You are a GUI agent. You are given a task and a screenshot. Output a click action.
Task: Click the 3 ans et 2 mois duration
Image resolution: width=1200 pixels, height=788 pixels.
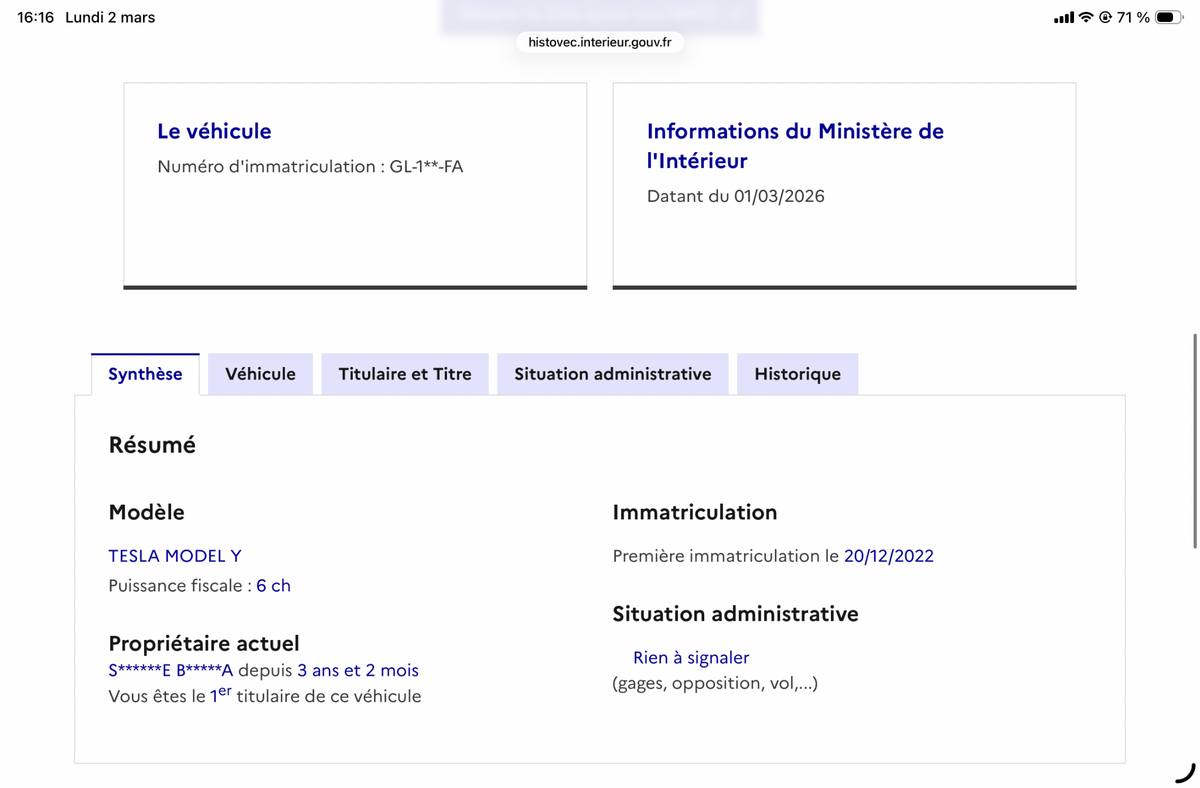click(358, 671)
